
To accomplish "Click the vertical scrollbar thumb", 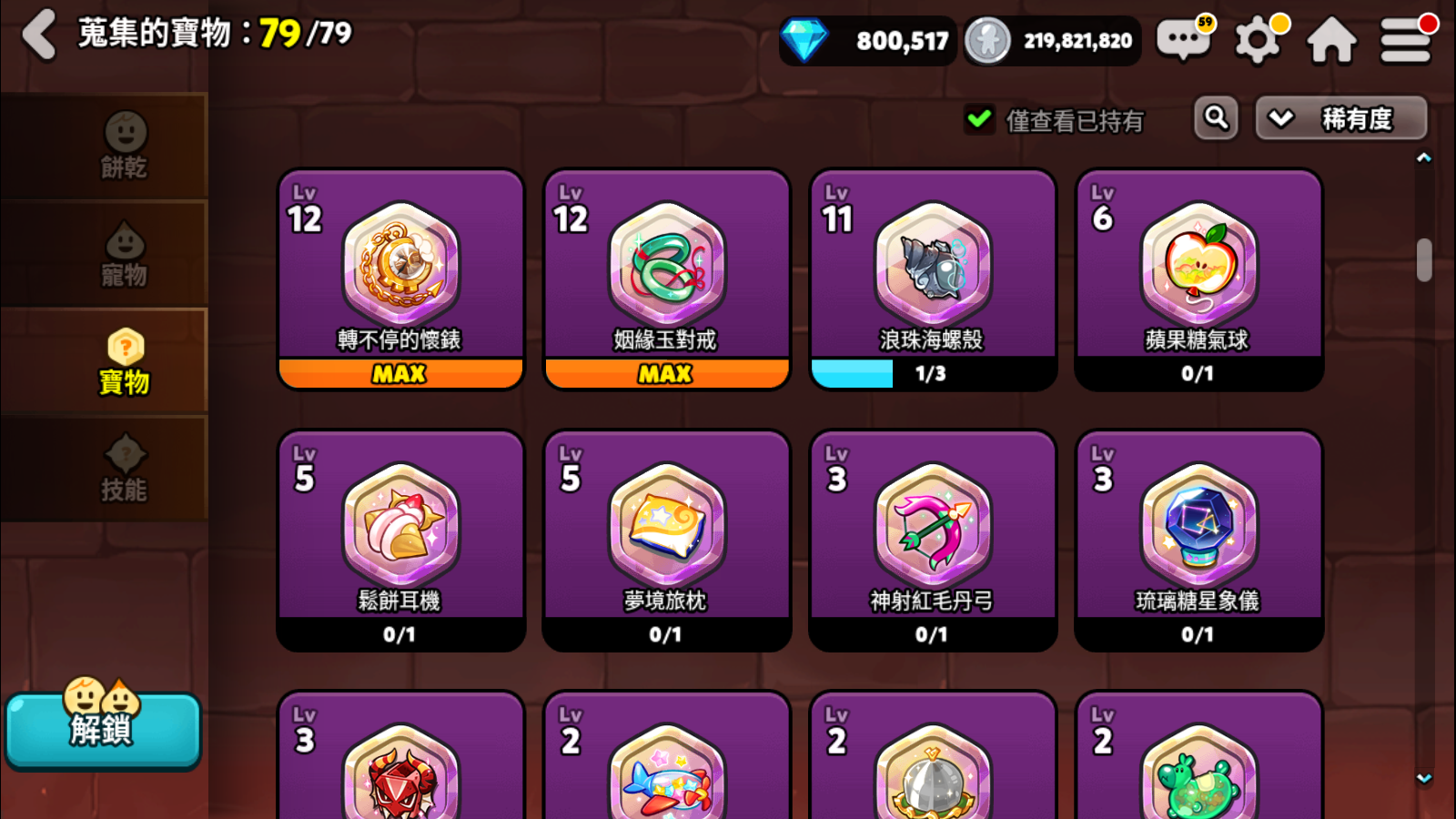I will tap(1424, 260).
